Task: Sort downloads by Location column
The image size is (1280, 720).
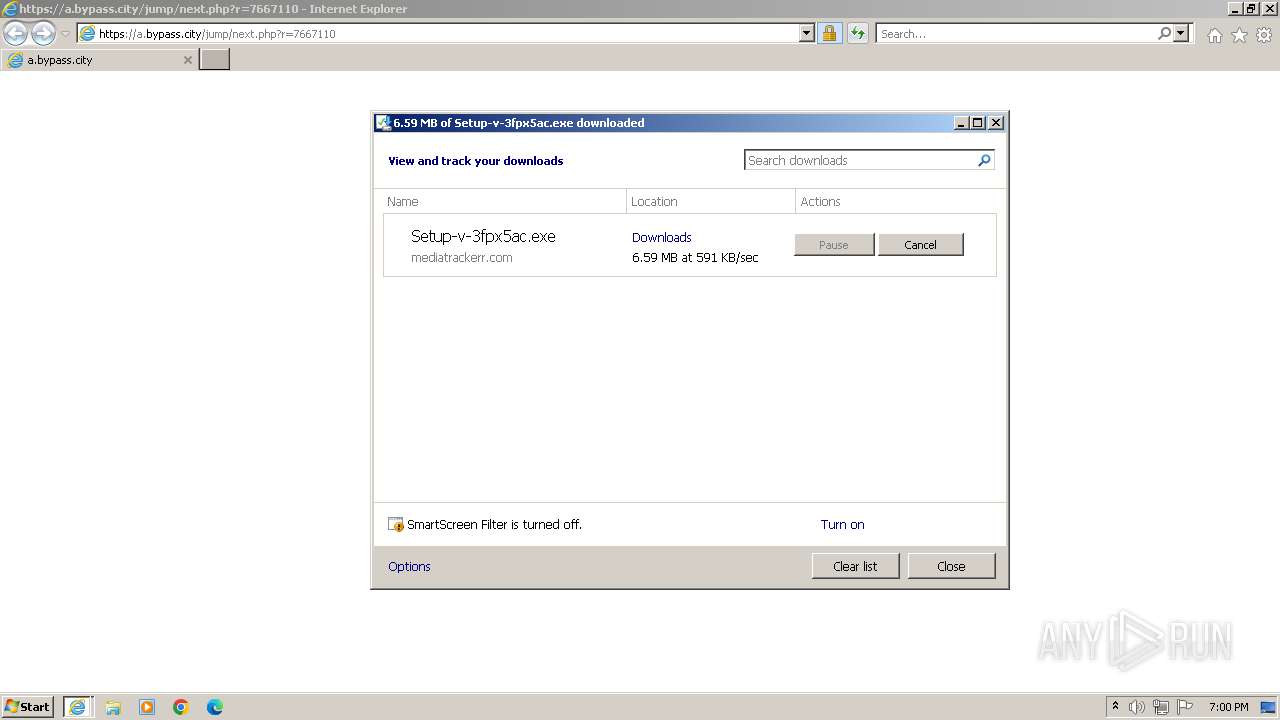Action: coord(712,201)
